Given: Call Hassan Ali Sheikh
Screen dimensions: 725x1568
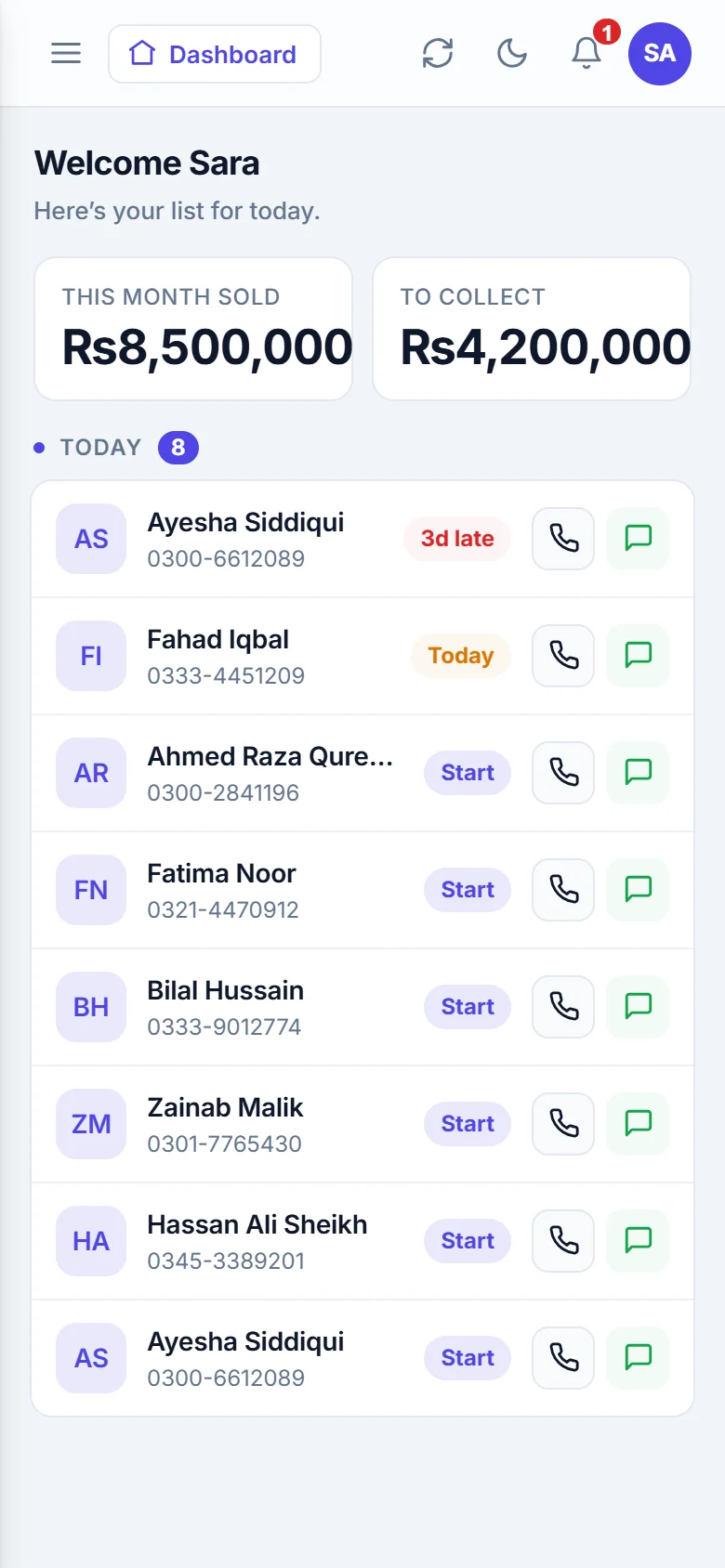Looking at the screenshot, I should point(563,1241).
